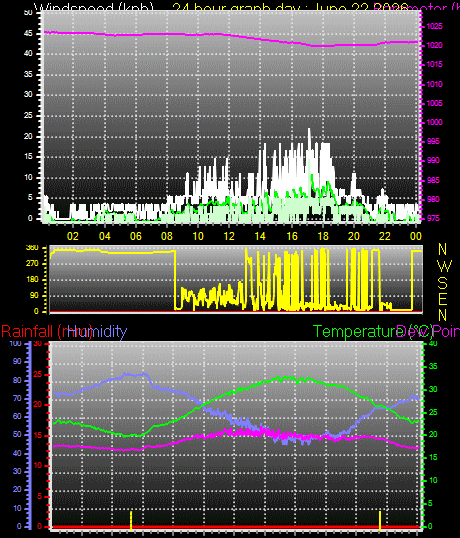Click the magenta Dew Point title
Viewport: 460px width, 538px height.
click(x=428, y=331)
